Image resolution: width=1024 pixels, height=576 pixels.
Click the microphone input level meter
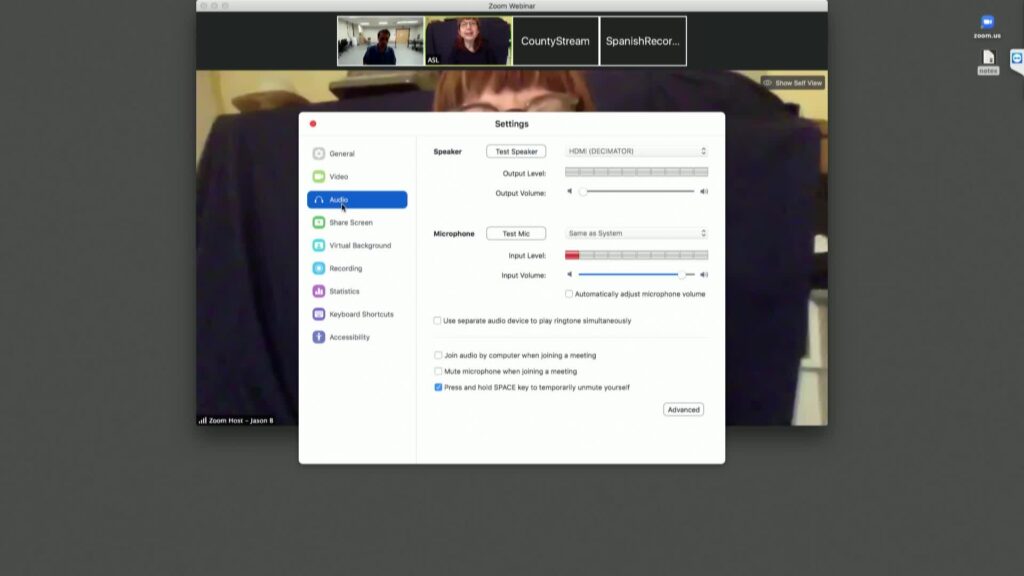pos(637,255)
